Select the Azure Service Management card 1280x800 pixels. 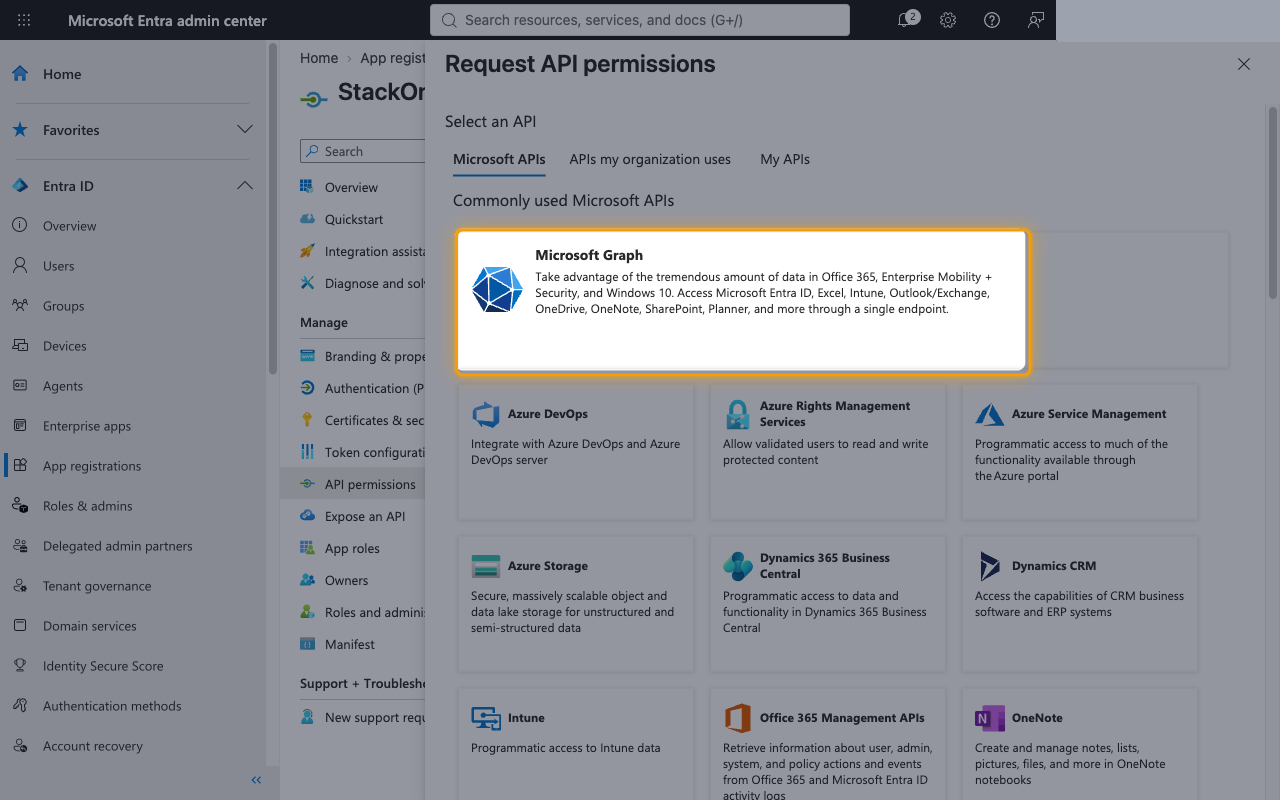pos(1080,452)
